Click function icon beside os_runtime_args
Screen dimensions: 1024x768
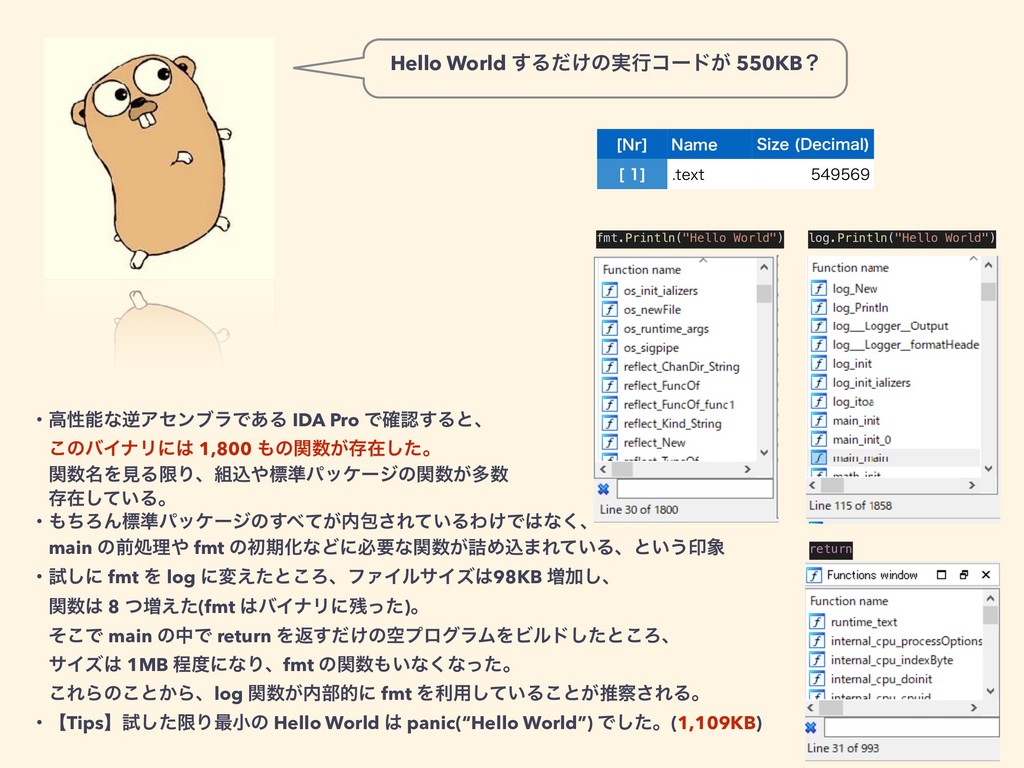point(609,328)
